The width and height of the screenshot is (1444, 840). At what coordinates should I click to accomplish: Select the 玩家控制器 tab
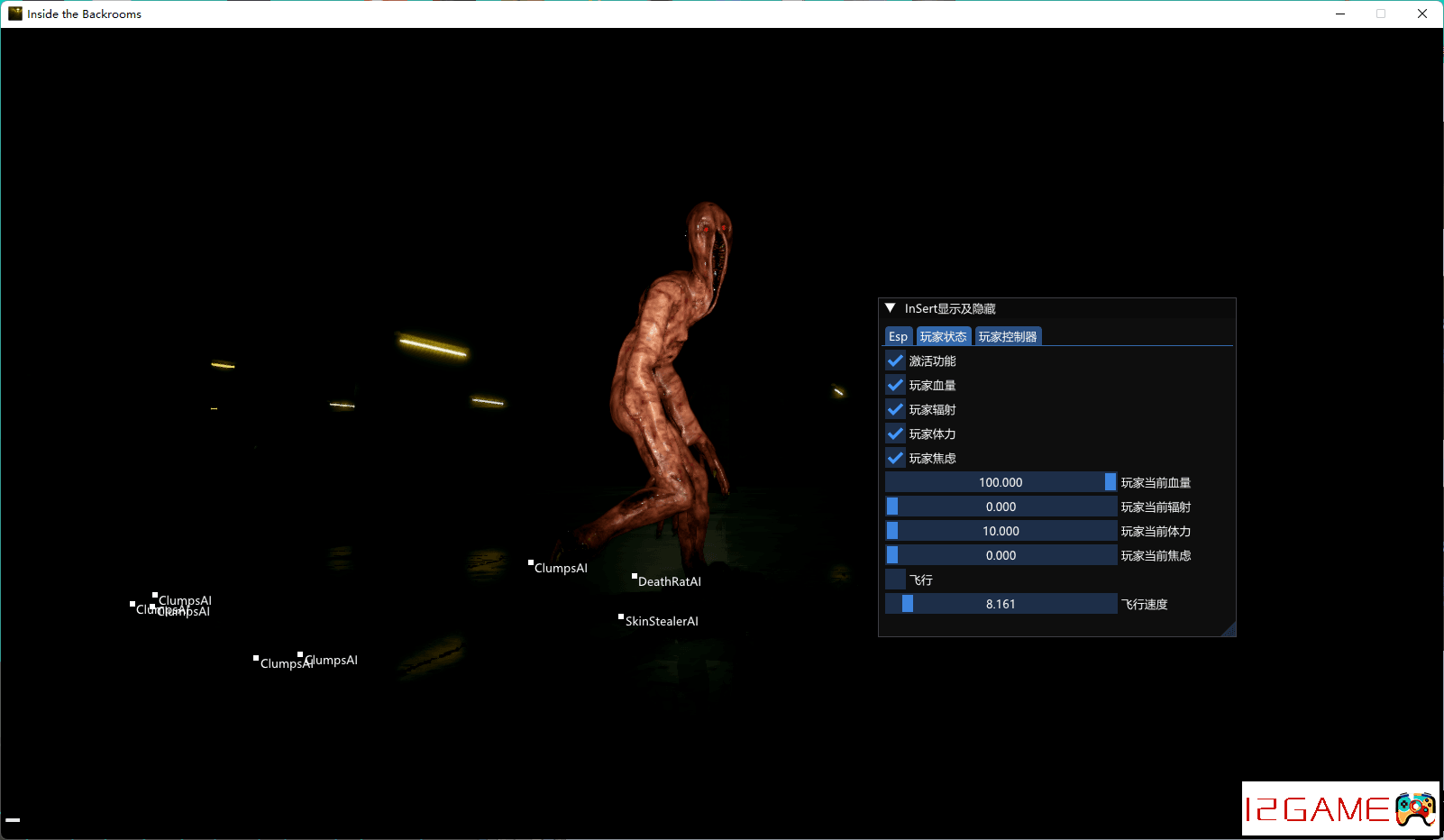[x=1009, y=336]
